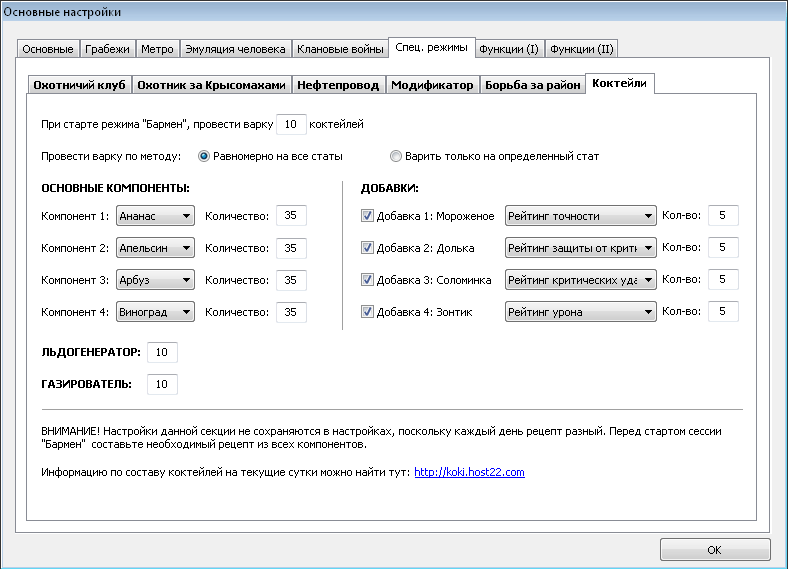Open the koki.host22.com link
The image size is (788, 569).
[x=469, y=472]
